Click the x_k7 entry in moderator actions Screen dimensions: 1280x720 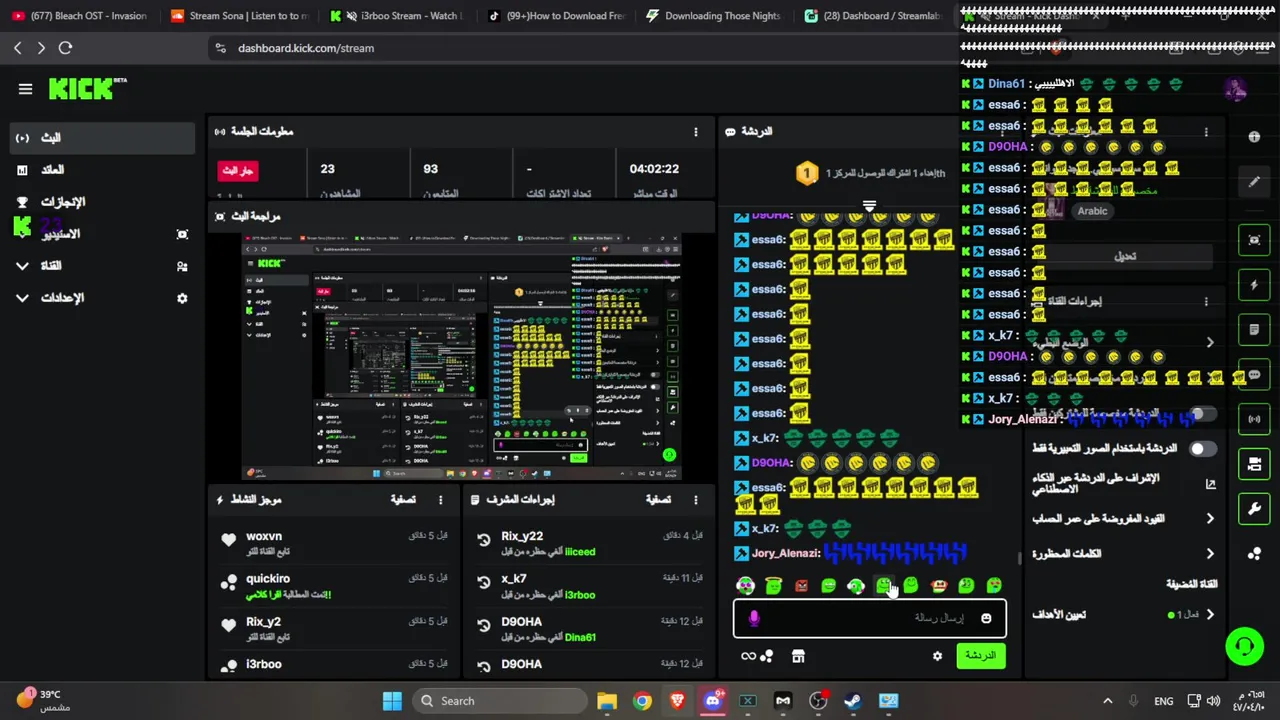pyautogui.click(x=590, y=584)
